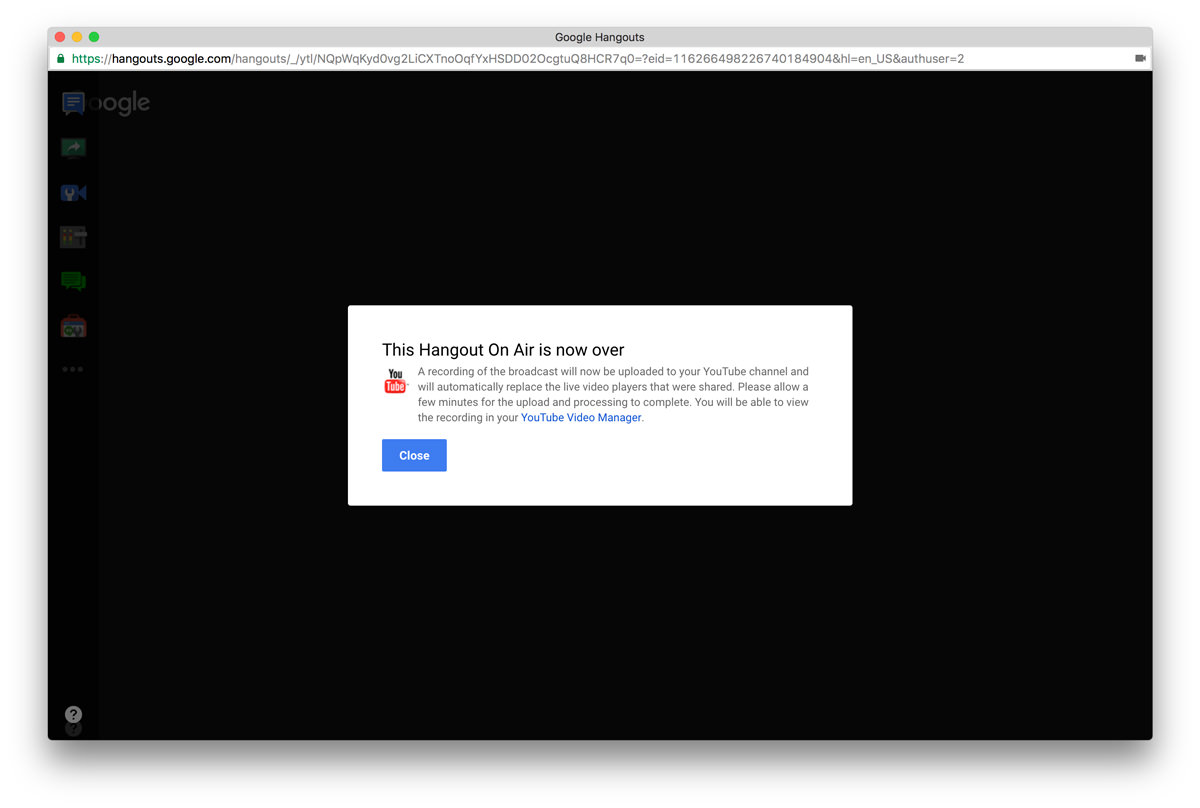
Task: Open the blue Chat sidebar icon
Action: point(73,103)
